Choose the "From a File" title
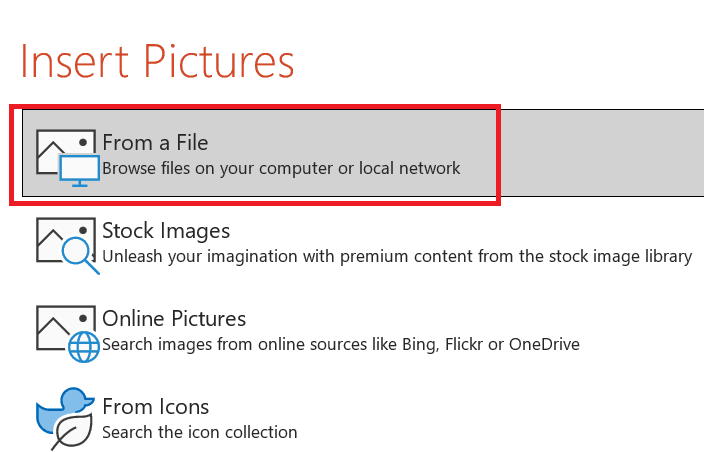The width and height of the screenshot is (704, 452). pyautogui.click(x=155, y=143)
